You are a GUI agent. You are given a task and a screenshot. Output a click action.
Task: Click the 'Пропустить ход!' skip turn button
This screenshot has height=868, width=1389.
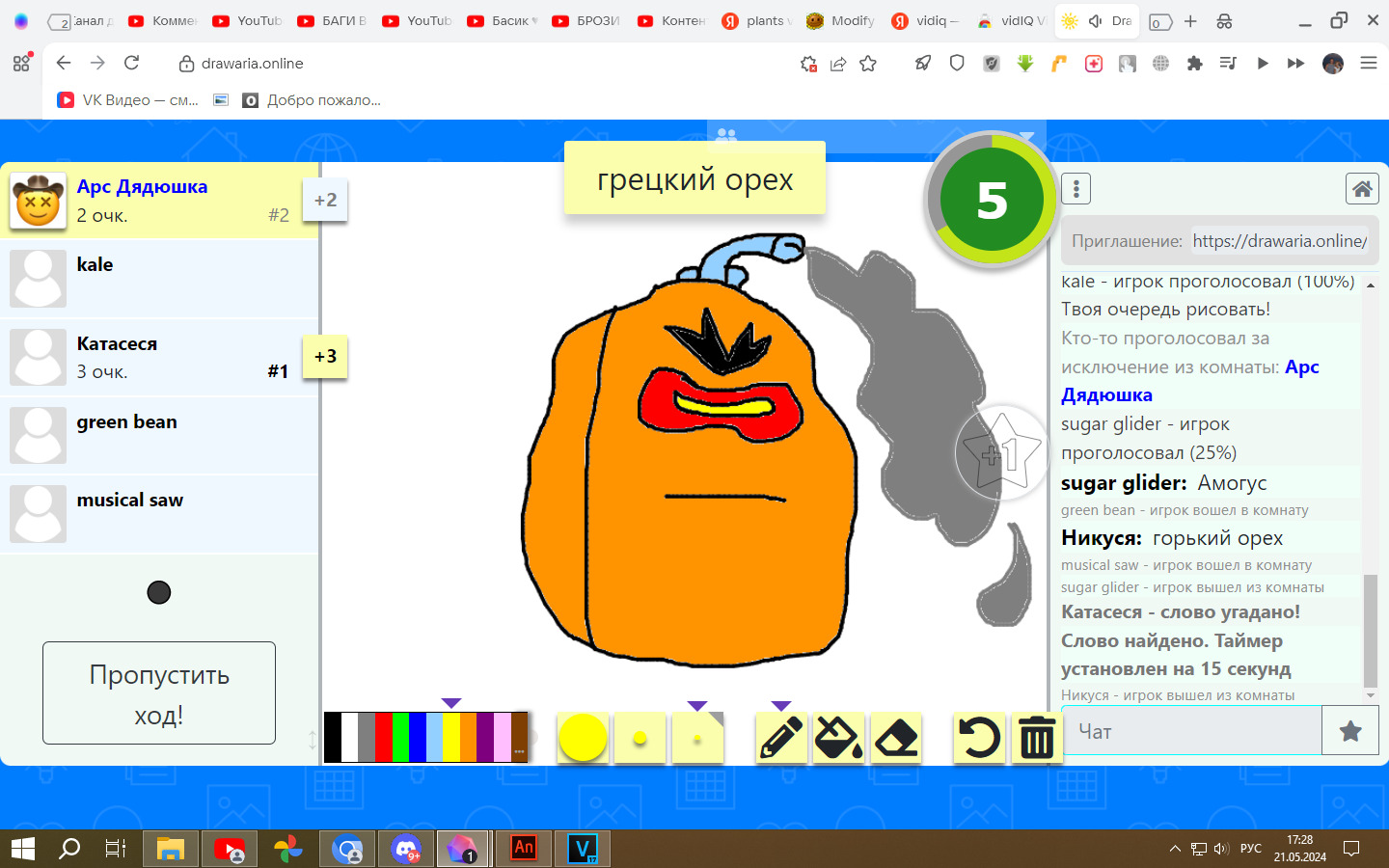click(x=159, y=693)
